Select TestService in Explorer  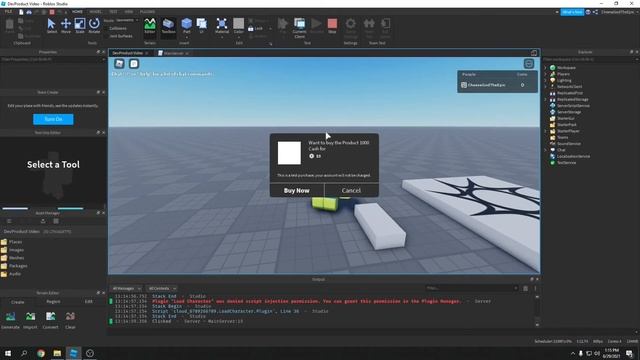[567, 162]
